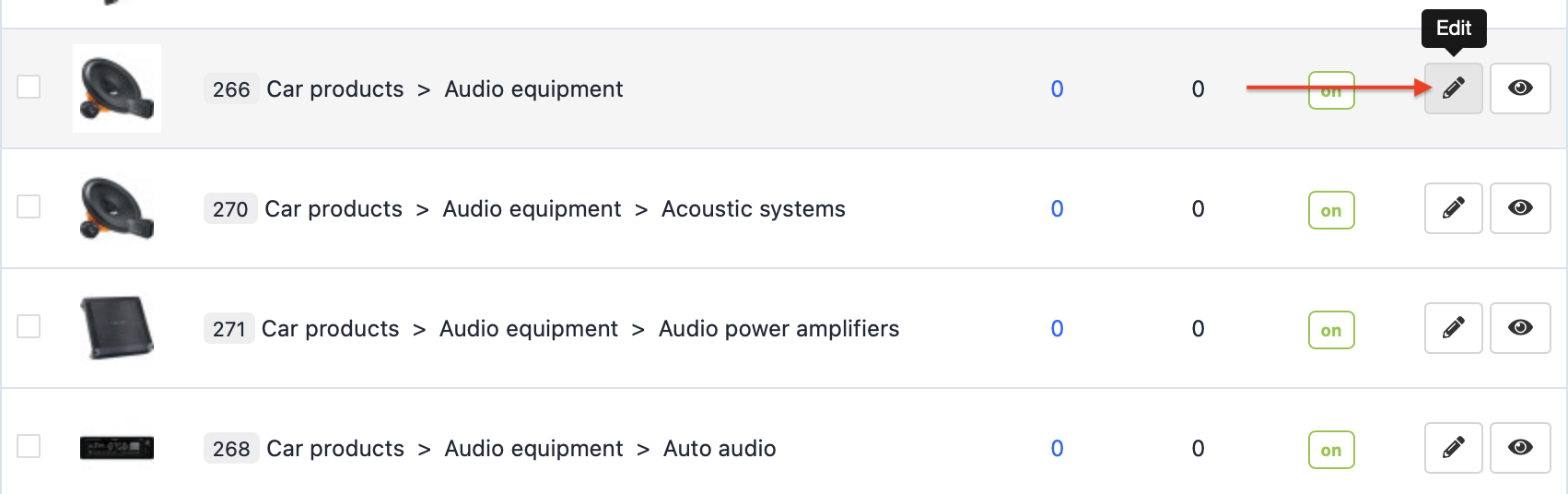1568x494 pixels.
Task: Preview the Audio power amplifiers category
Action: [1520, 328]
